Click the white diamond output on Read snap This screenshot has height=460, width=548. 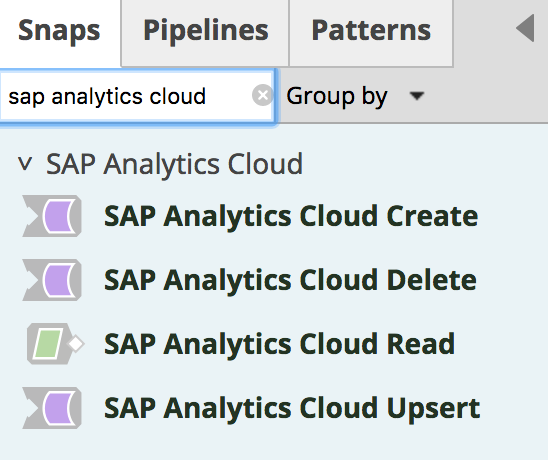point(76,344)
